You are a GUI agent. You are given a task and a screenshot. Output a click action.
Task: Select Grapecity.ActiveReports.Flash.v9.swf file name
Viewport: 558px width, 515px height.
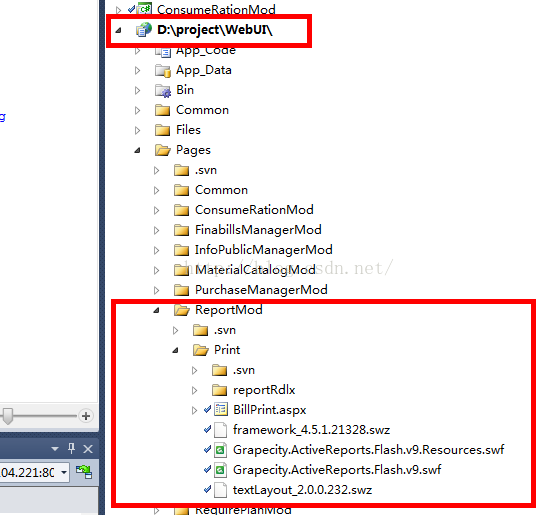click(337, 470)
